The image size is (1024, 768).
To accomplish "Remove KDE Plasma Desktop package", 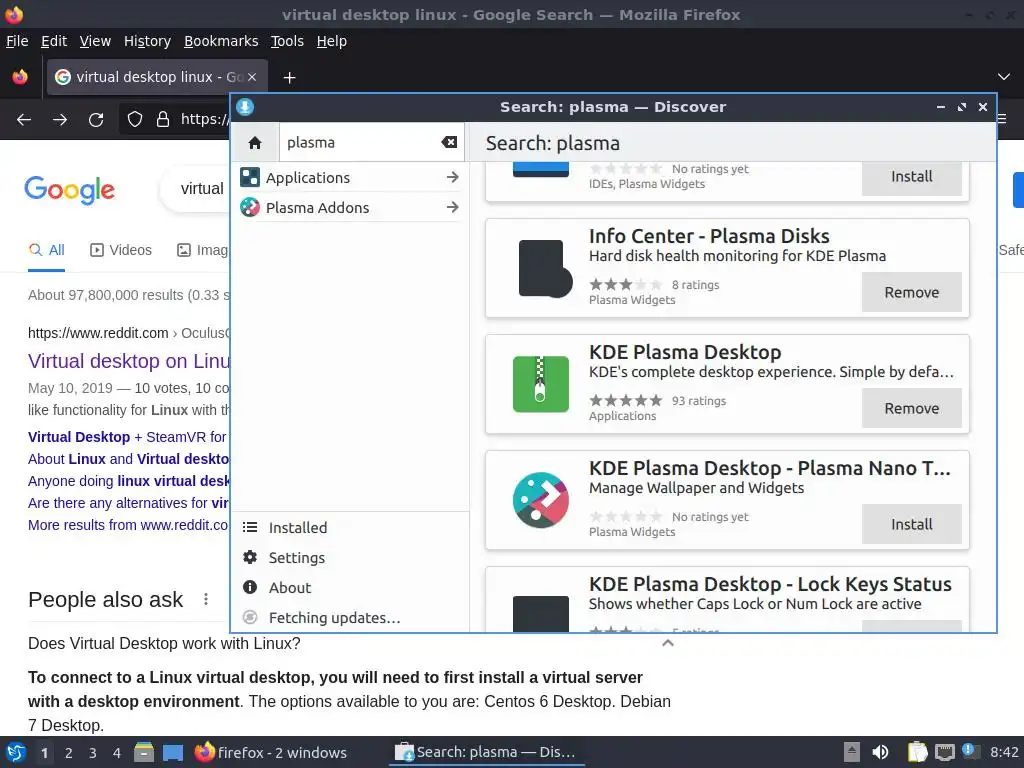I will click(x=912, y=408).
